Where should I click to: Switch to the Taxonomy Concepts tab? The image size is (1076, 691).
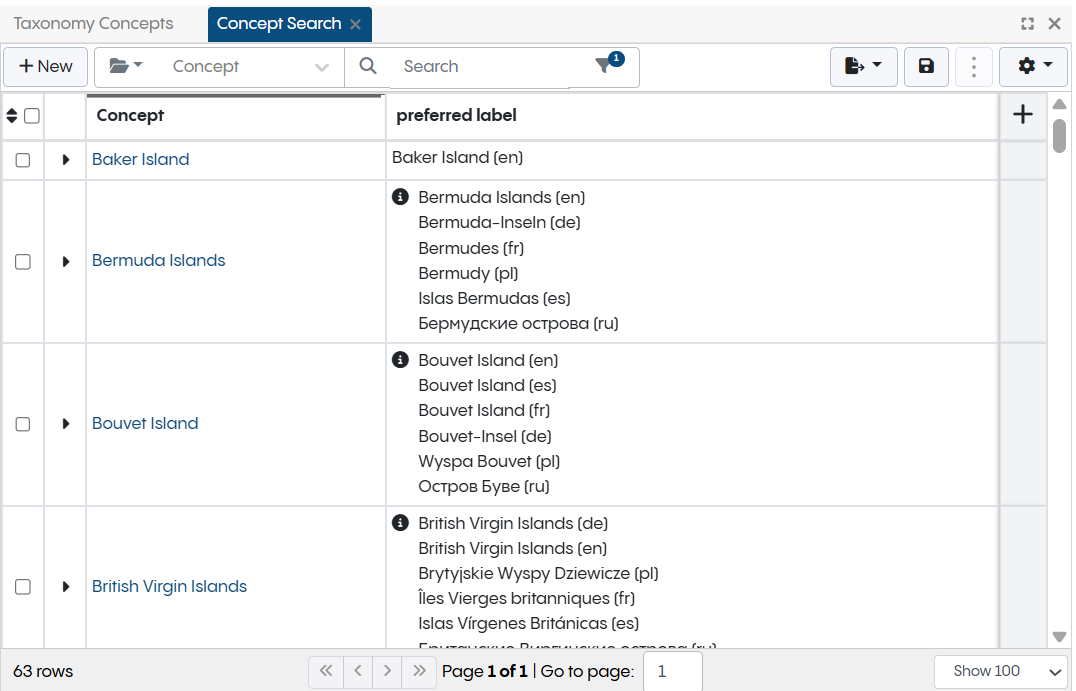coord(93,23)
